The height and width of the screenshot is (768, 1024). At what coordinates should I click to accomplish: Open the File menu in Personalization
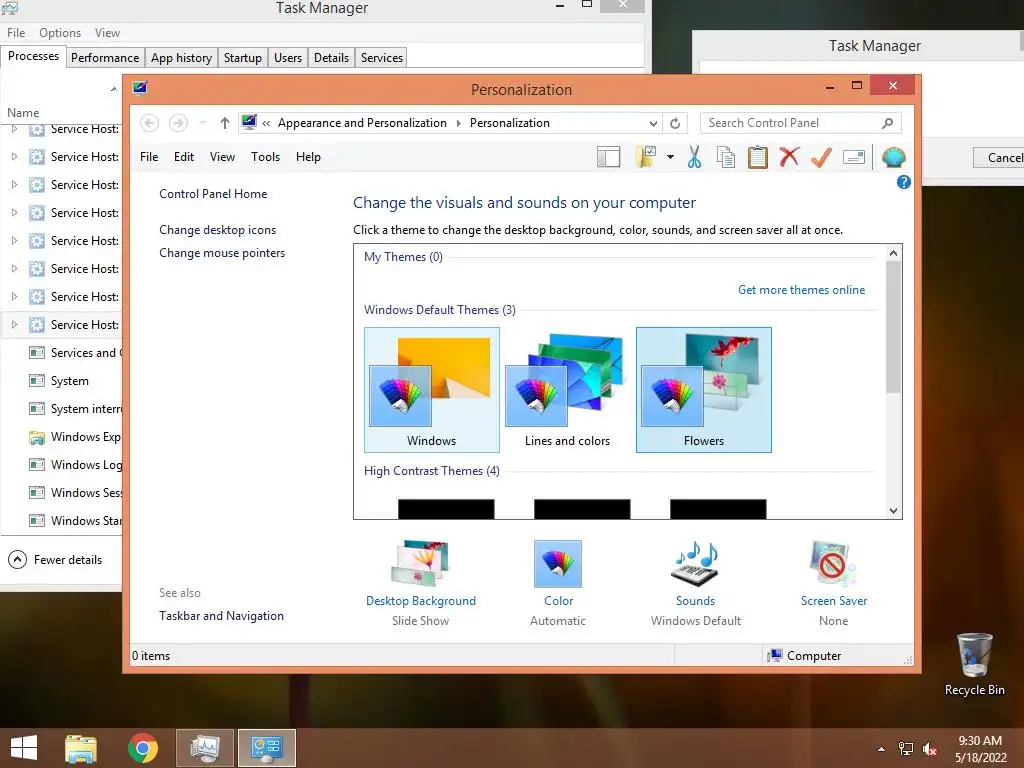click(x=149, y=157)
